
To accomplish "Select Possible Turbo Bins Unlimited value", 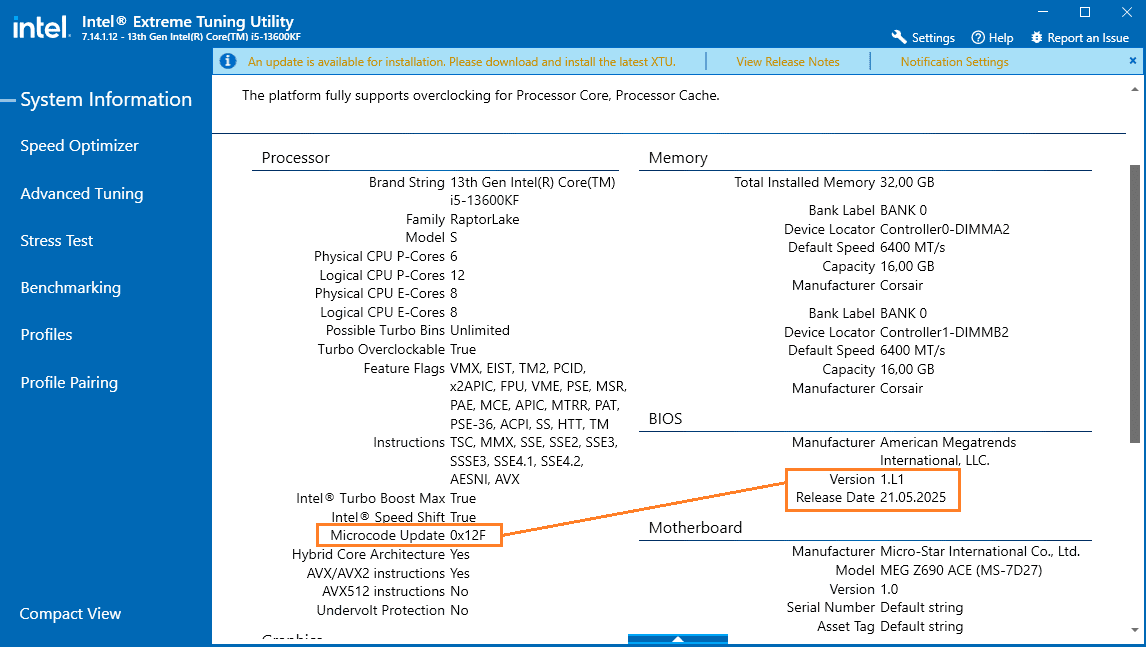I will tap(479, 330).
